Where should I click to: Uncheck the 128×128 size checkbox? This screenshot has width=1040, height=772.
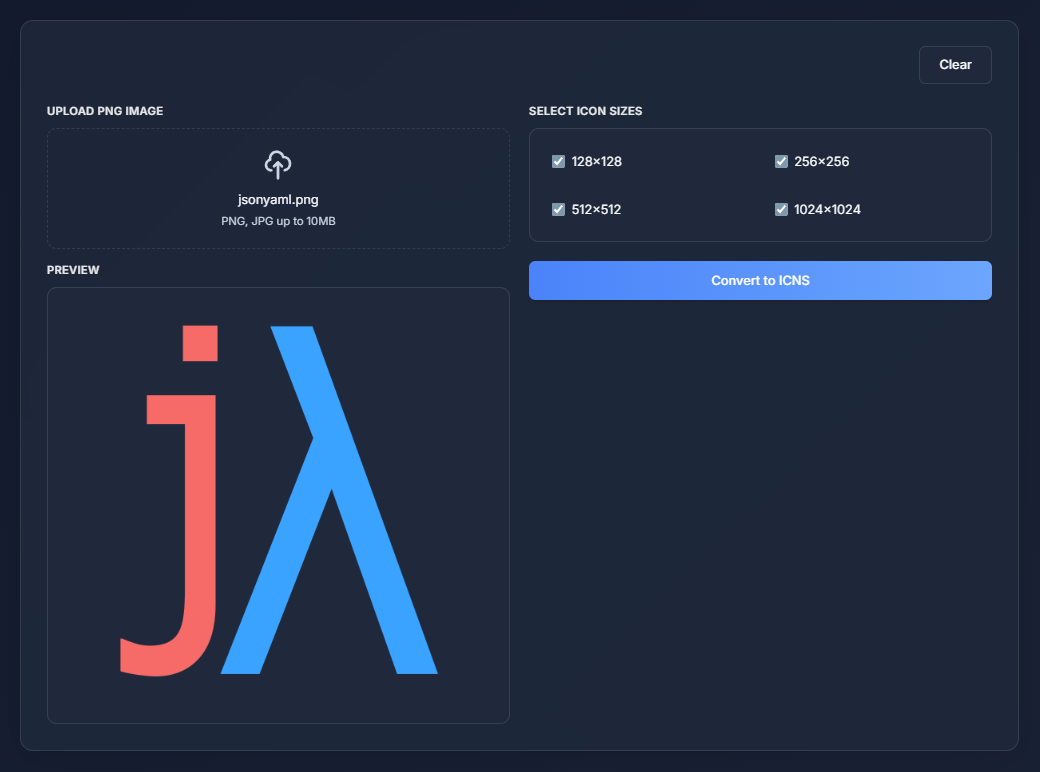558,161
